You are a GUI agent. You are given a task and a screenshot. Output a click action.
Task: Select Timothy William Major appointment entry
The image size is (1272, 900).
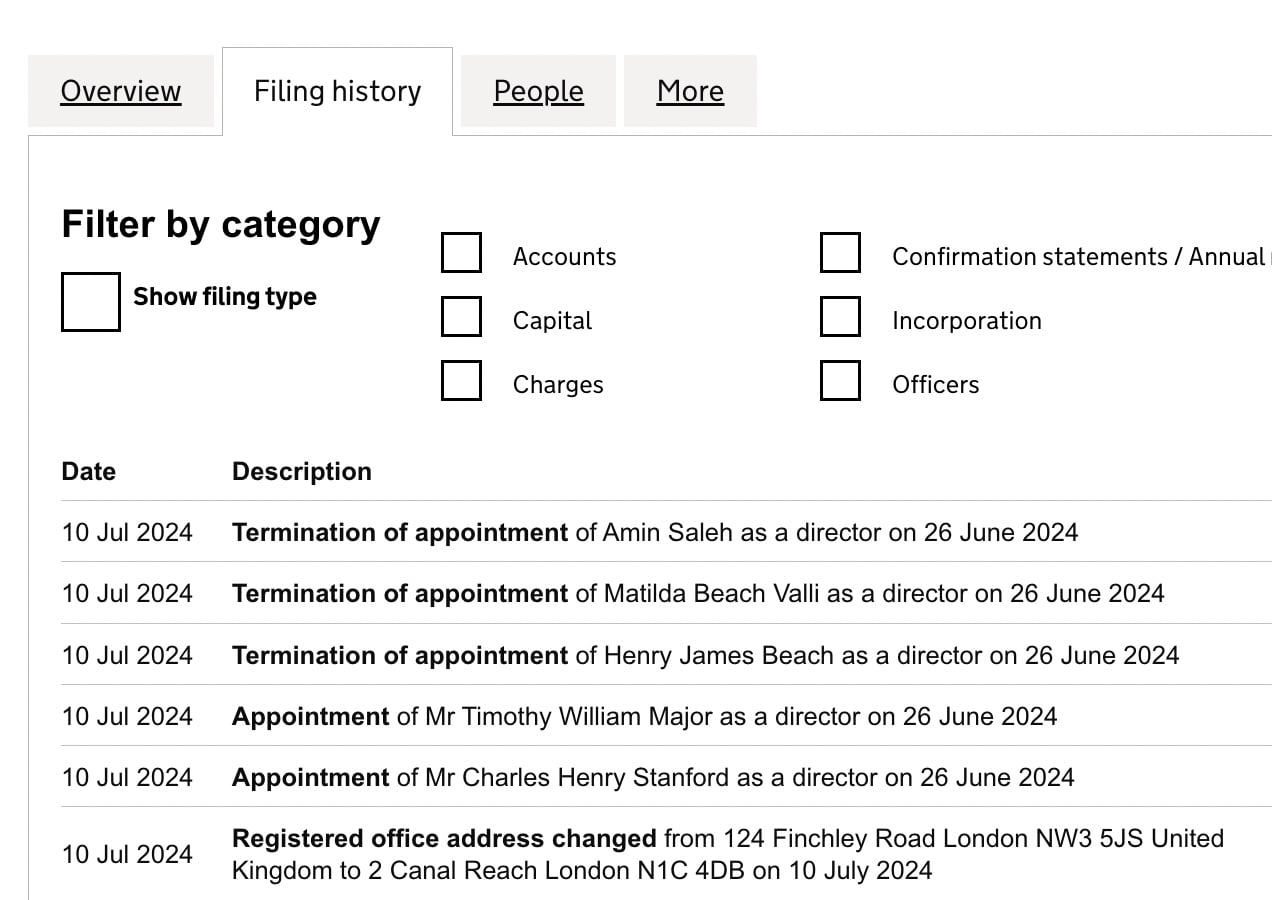click(644, 717)
